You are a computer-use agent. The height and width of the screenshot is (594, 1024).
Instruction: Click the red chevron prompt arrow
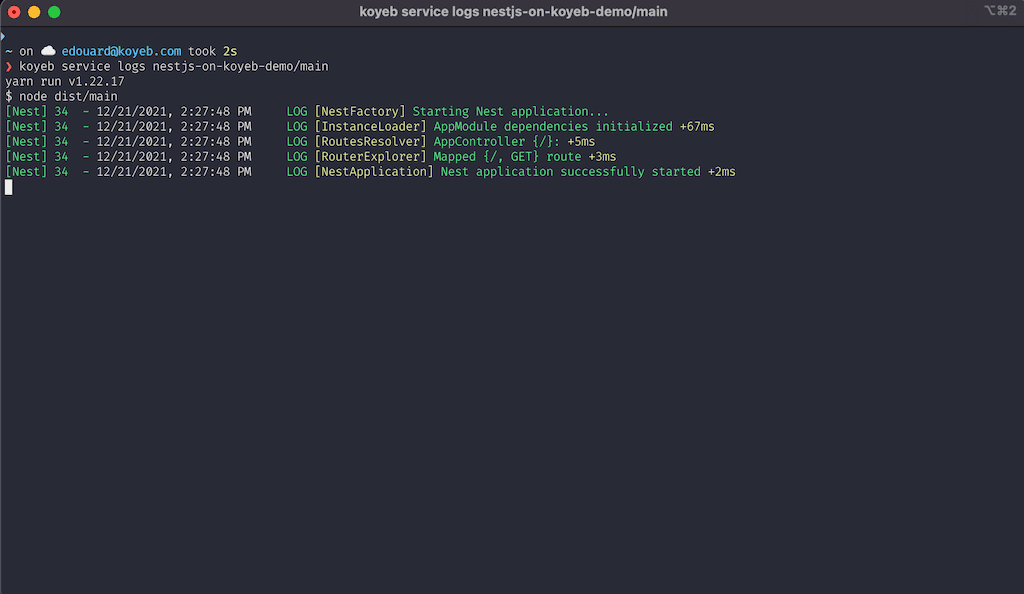point(8,65)
